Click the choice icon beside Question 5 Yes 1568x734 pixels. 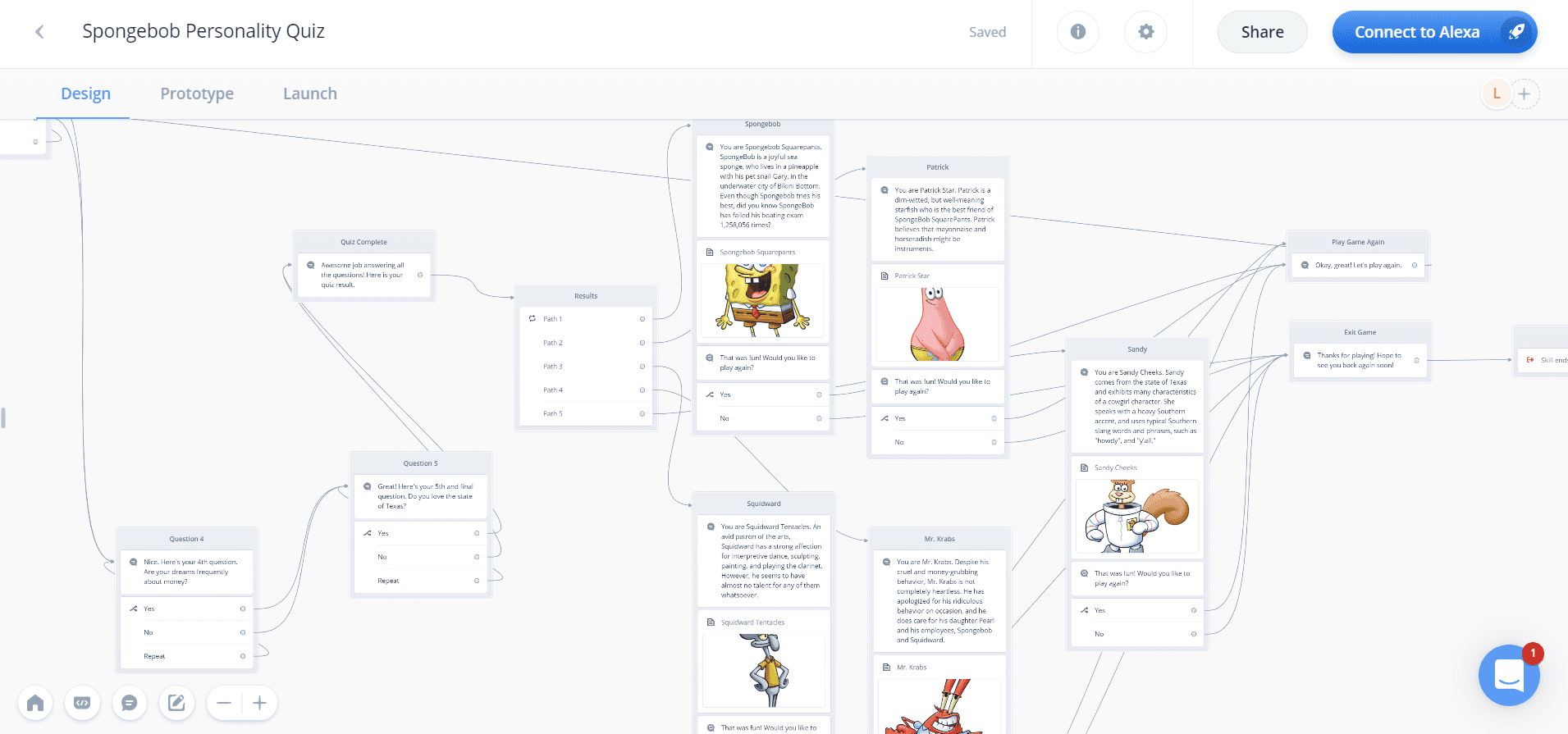[368, 533]
